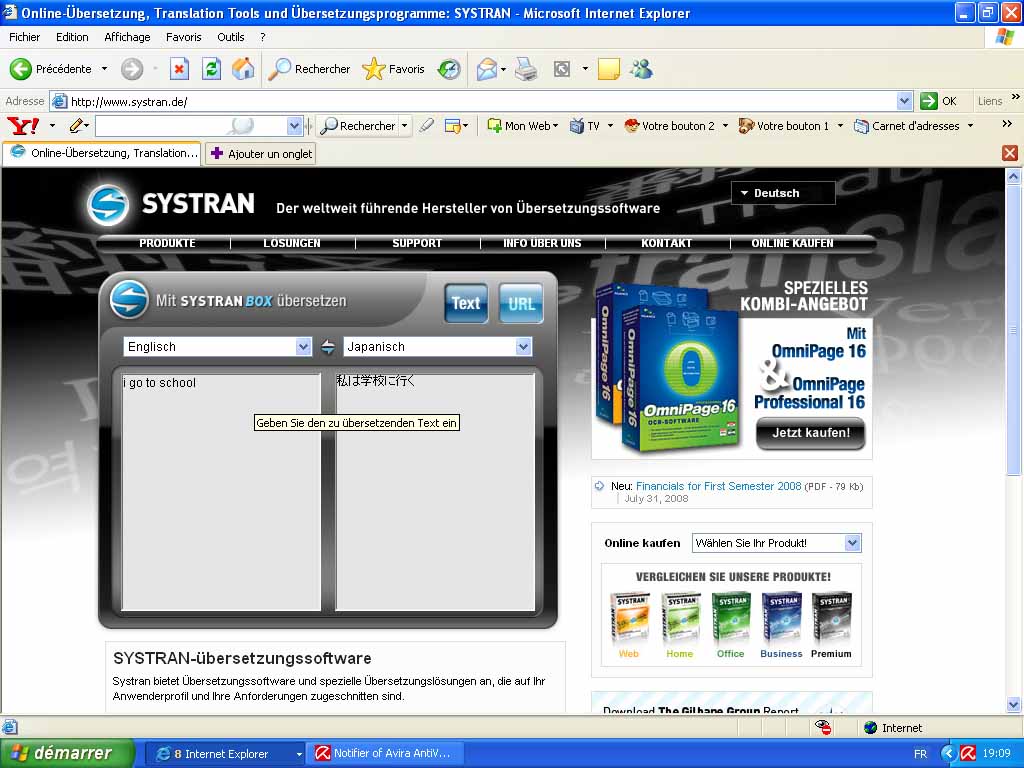Click the Yahoo toolbar pencil icon
This screenshot has height=768, width=1024.
point(78,125)
